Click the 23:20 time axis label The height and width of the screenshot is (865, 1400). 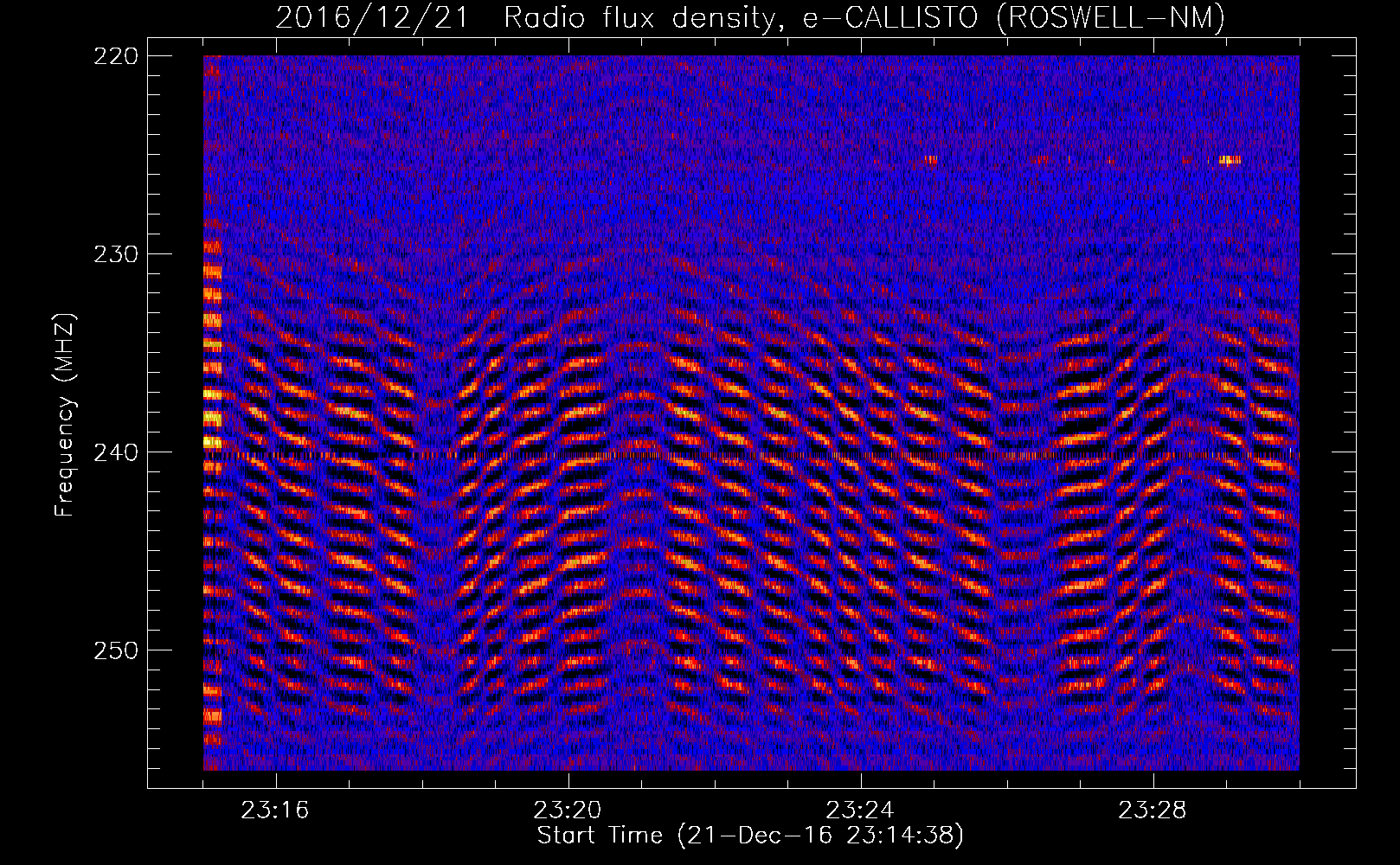coord(568,811)
